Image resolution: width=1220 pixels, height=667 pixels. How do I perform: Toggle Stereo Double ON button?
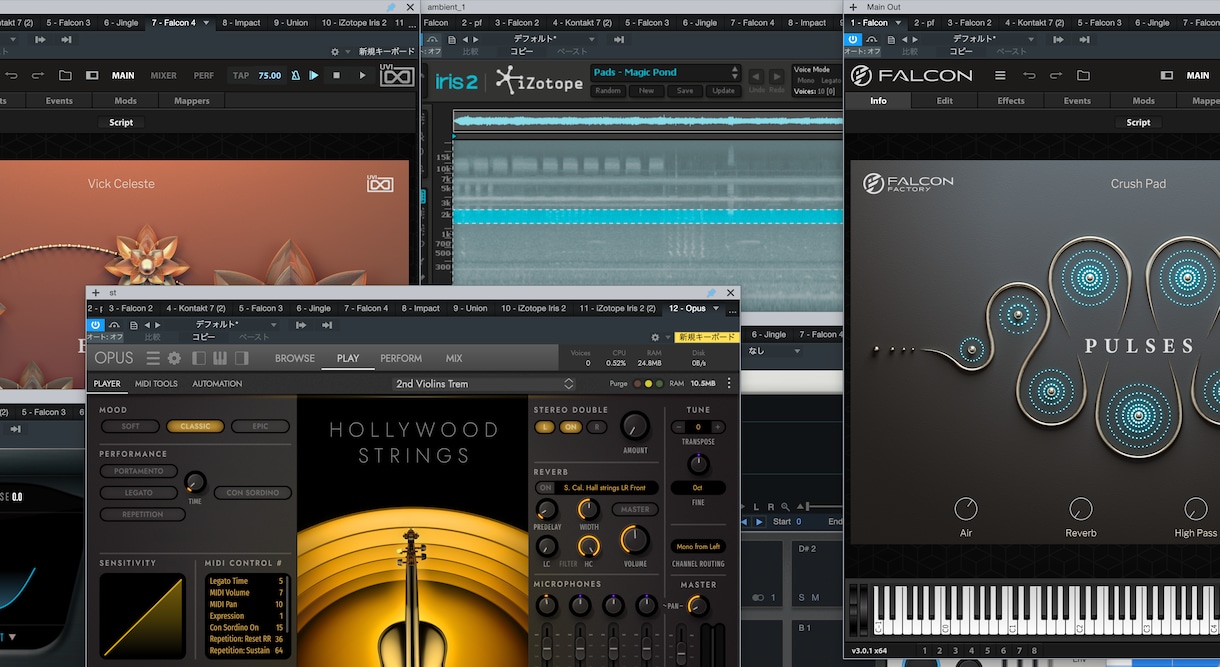click(571, 426)
